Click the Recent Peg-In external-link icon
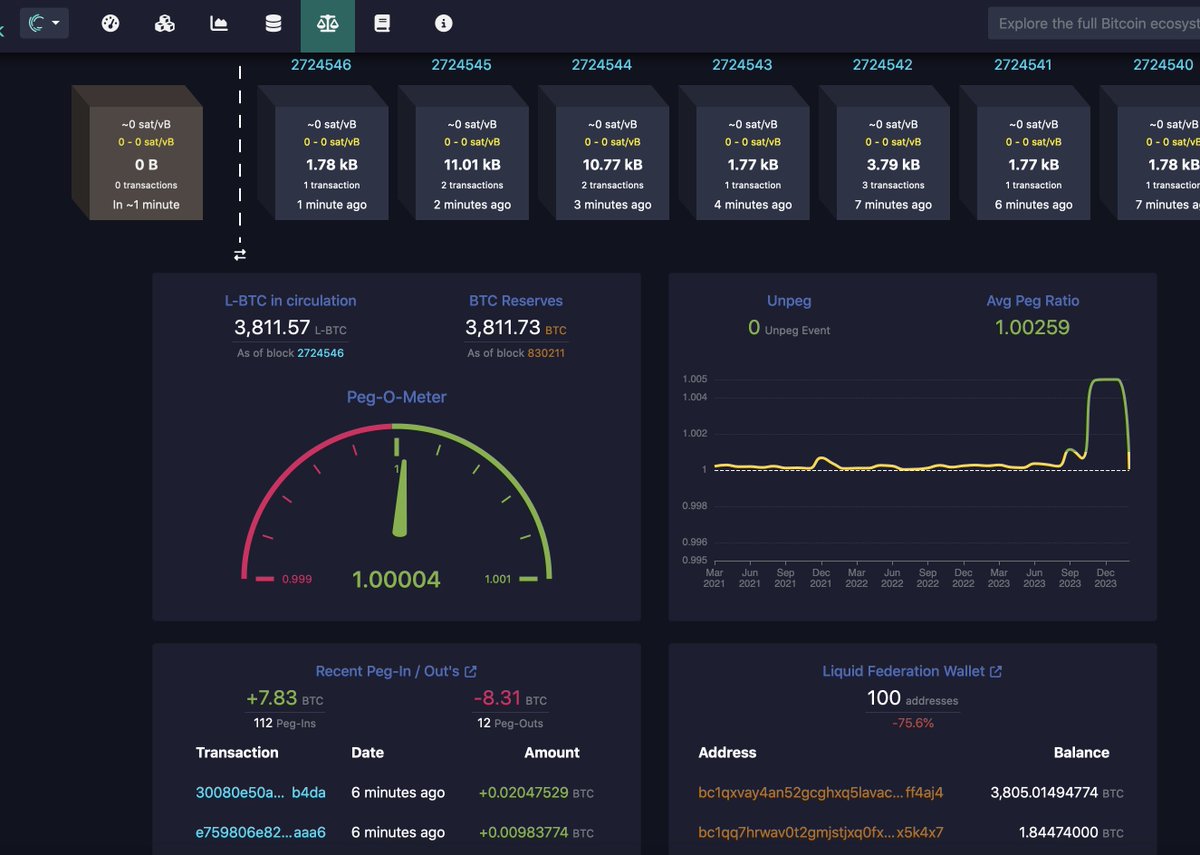Image resolution: width=1200 pixels, height=855 pixels. pyautogui.click(x=471, y=672)
